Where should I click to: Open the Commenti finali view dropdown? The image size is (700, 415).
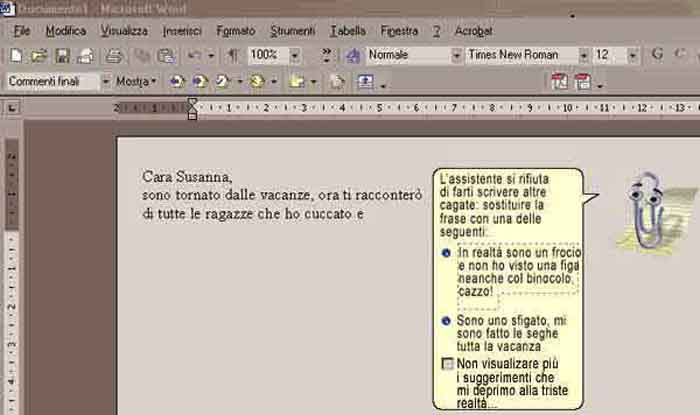[x=106, y=82]
